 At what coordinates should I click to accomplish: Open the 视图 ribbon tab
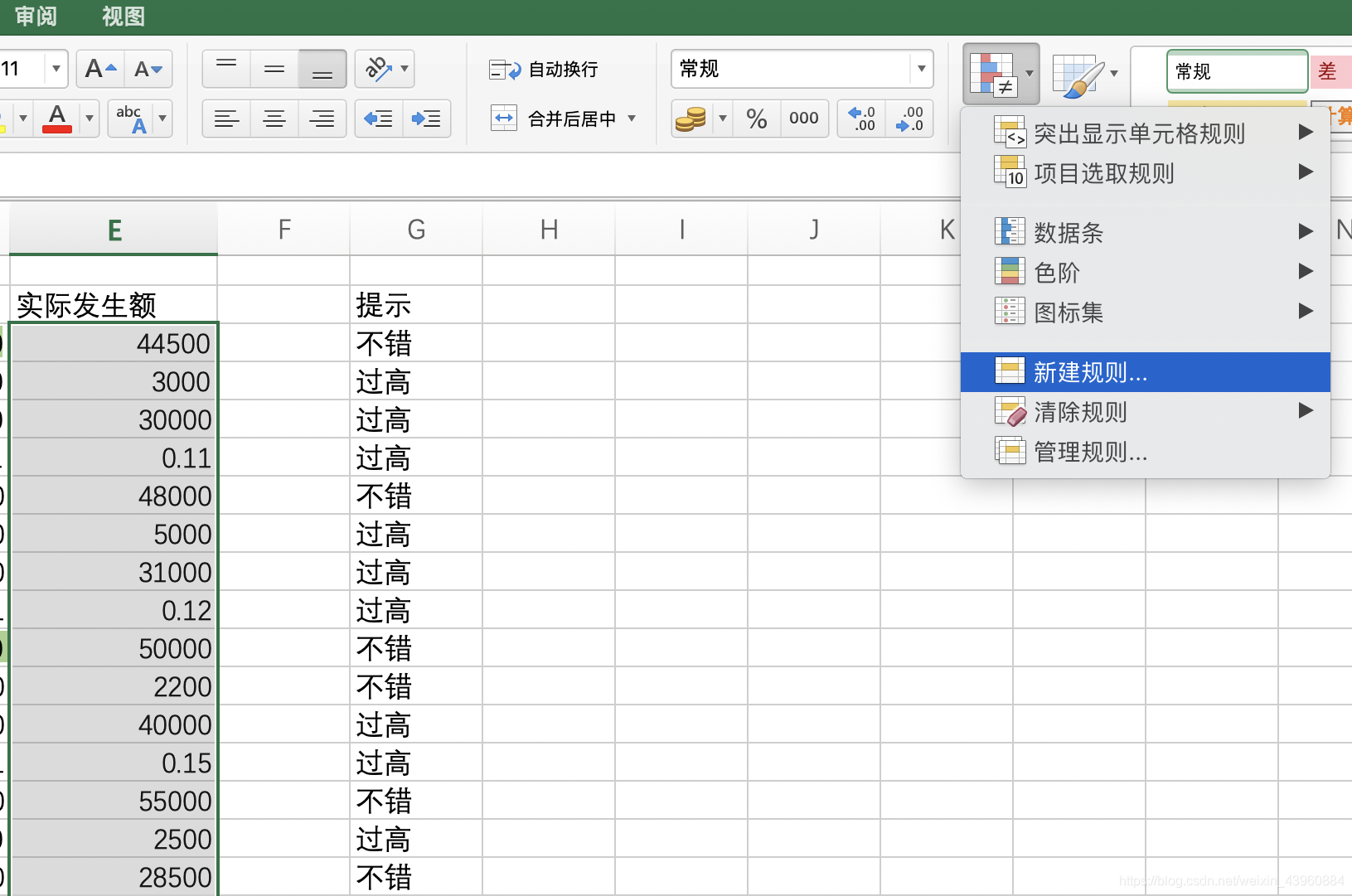[124, 16]
